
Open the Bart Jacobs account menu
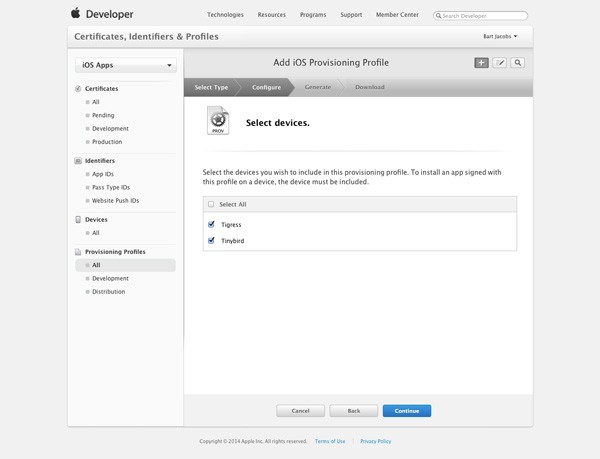(x=500, y=36)
